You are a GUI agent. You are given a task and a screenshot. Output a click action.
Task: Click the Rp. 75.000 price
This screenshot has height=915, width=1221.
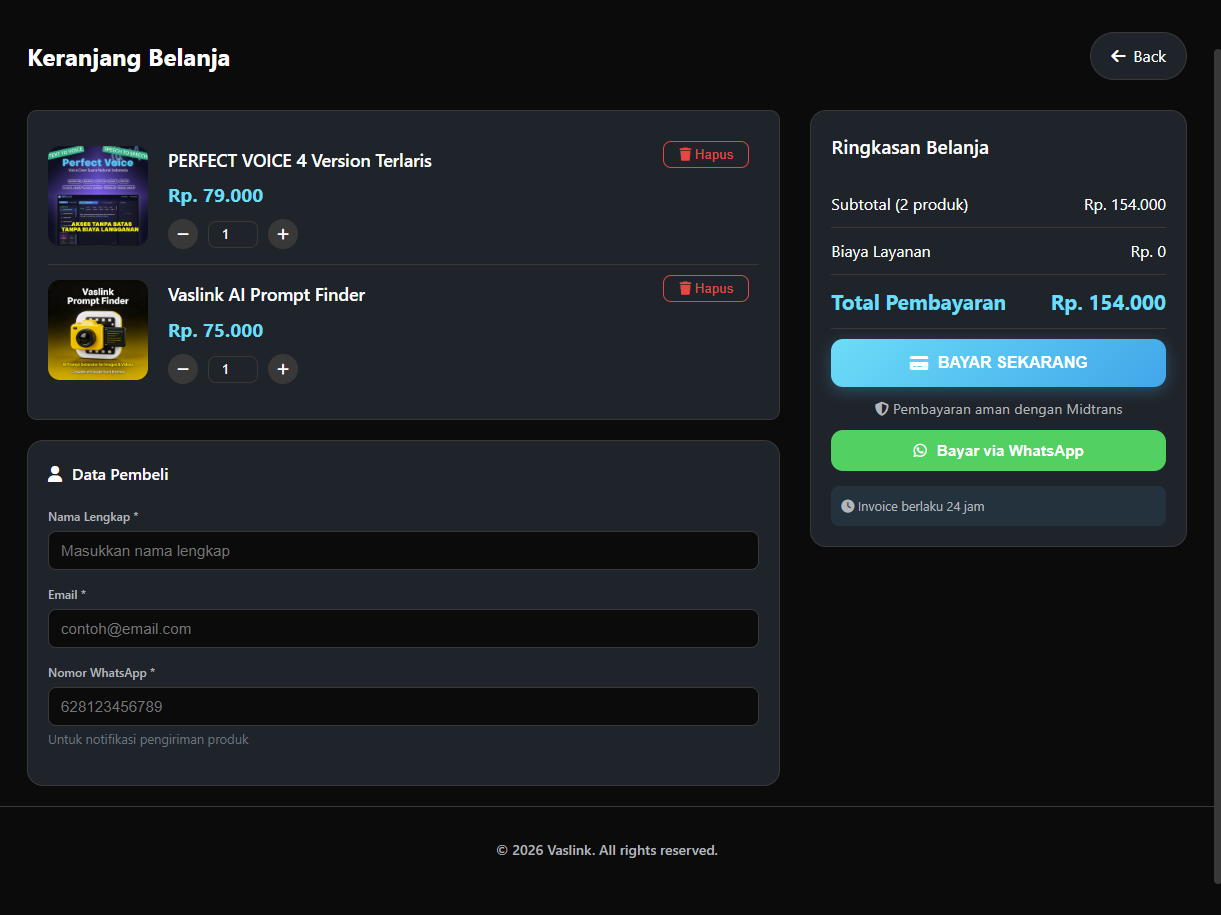pos(216,331)
